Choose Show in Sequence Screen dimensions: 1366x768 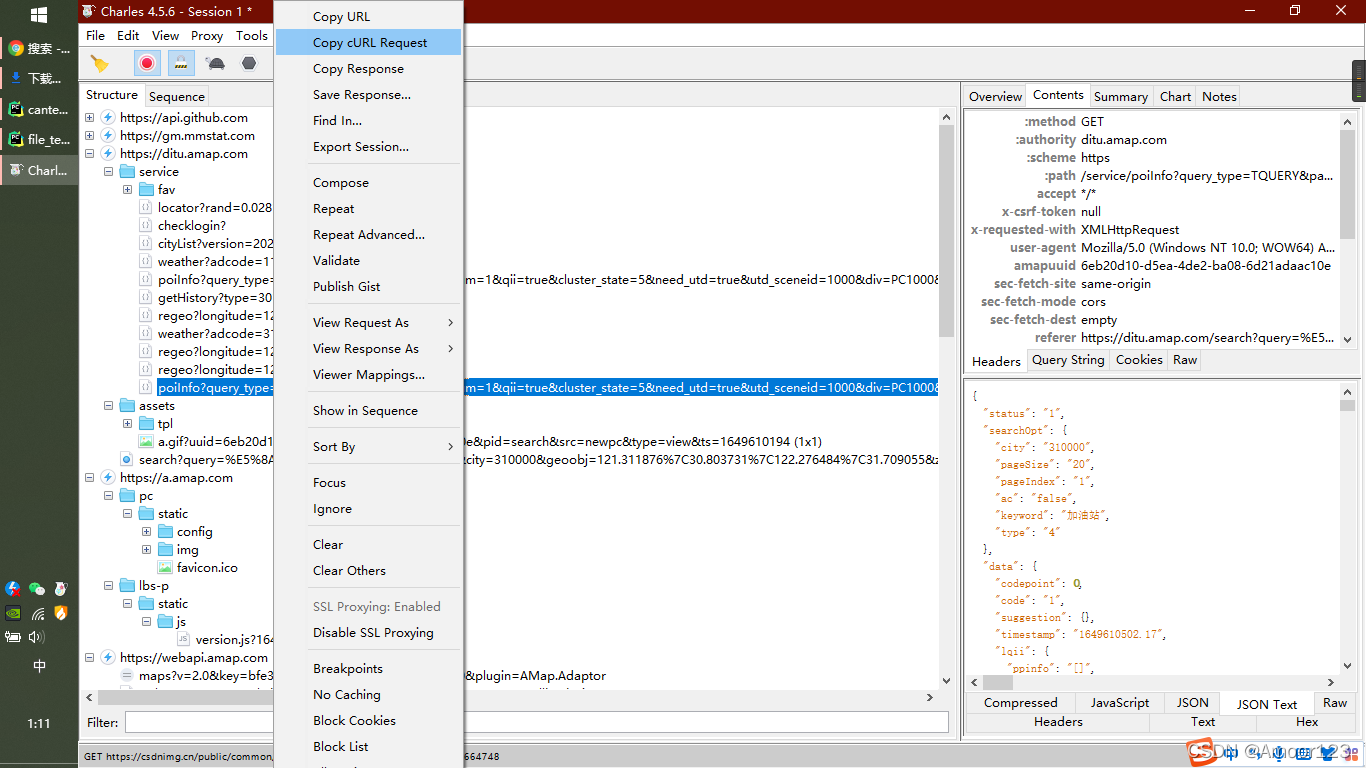click(x=368, y=411)
